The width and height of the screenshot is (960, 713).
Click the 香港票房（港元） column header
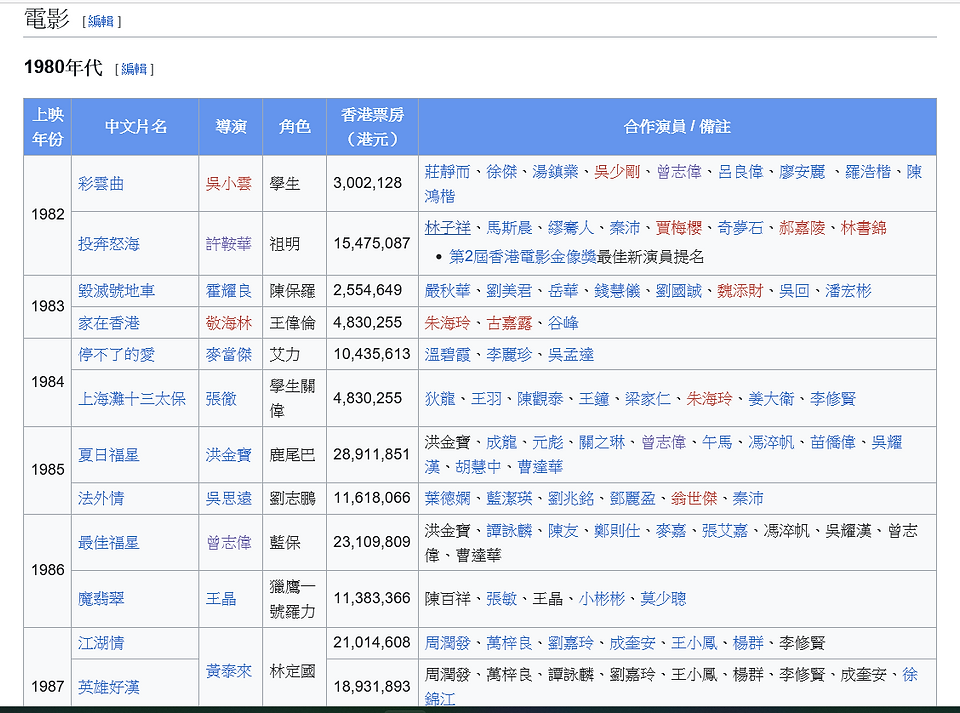[x=372, y=127]
